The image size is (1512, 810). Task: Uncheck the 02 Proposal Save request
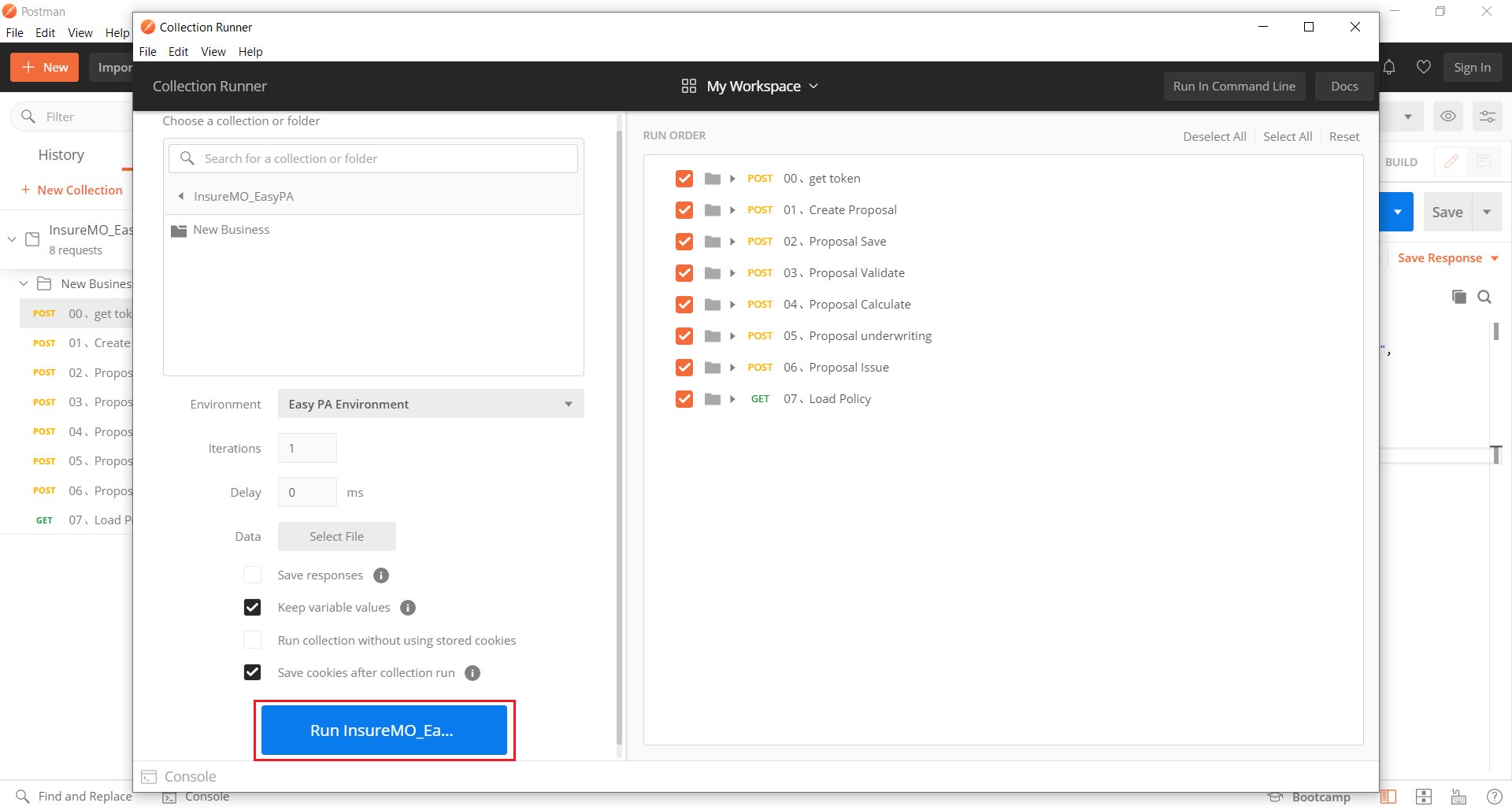tap(684, 242)
